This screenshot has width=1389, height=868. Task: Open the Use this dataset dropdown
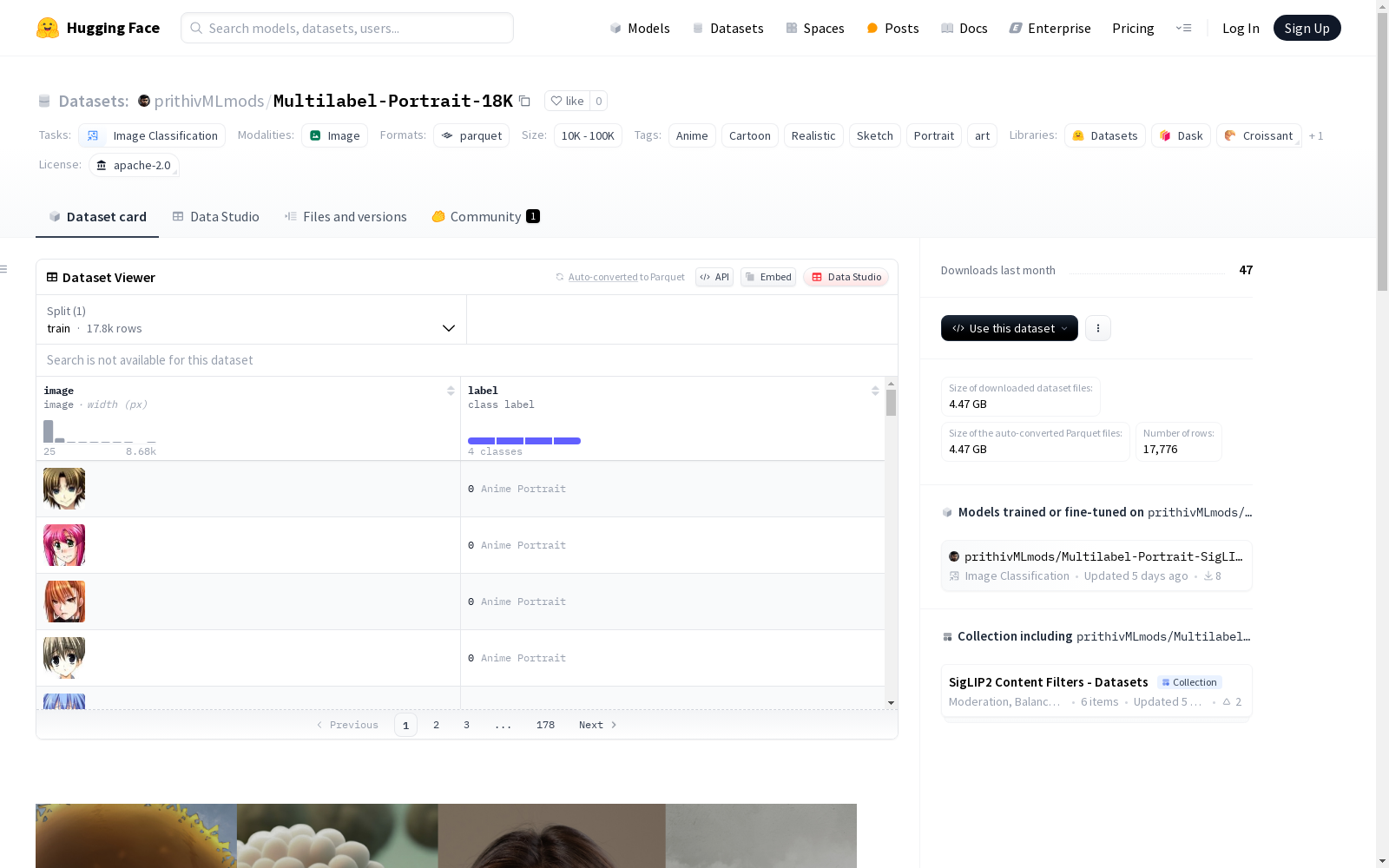1010,328
